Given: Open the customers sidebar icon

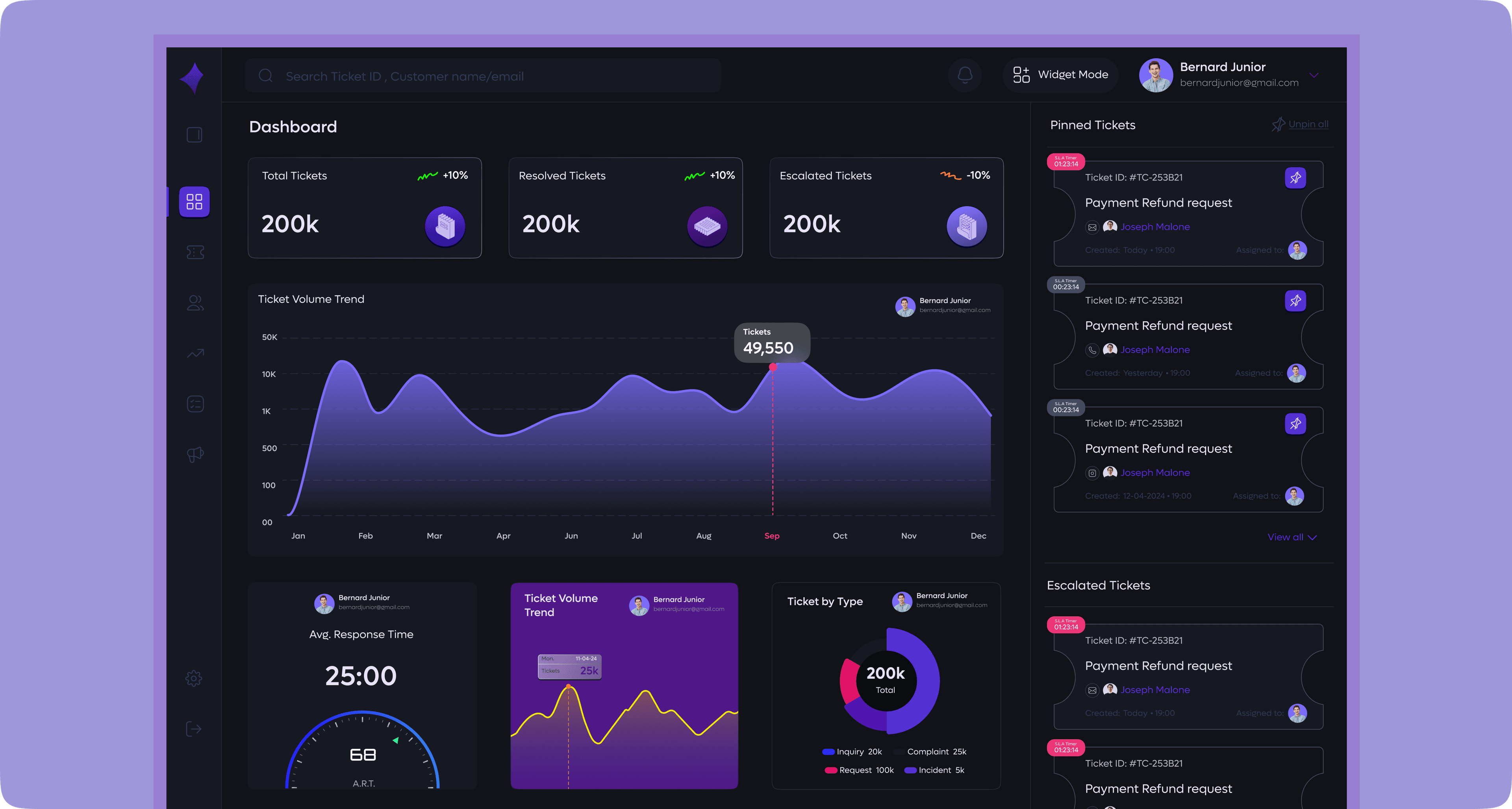Looking at the screenshot, I should [195, 303].
